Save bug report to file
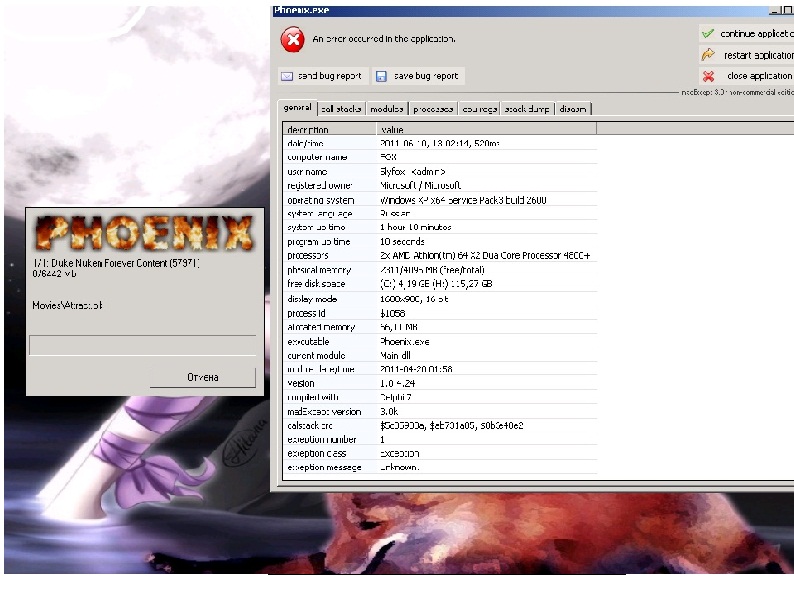This screenshot has height=594, width=794. pyautogui.click(x=418, y=76)
